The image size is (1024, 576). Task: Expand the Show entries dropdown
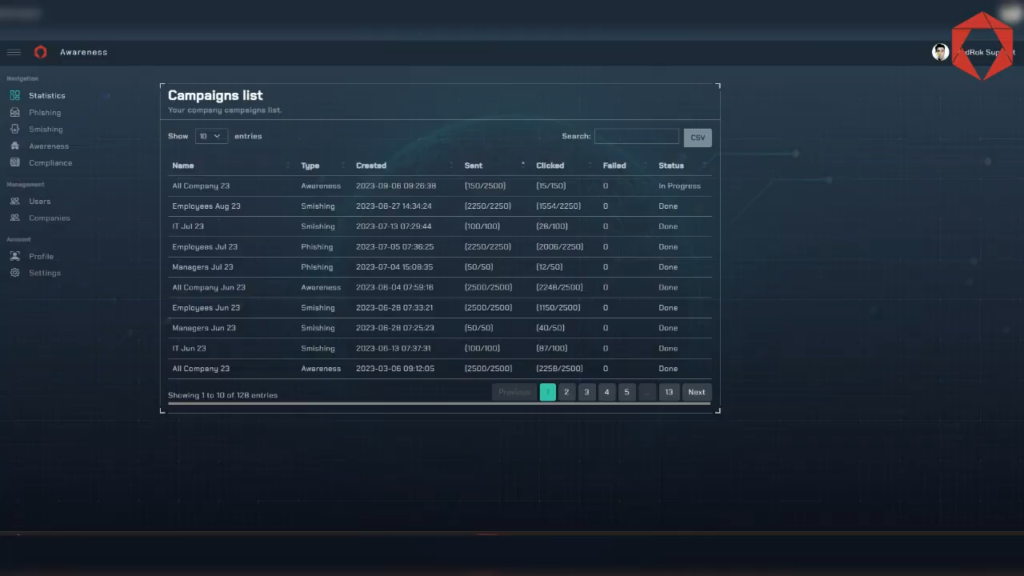pos(211,136)
